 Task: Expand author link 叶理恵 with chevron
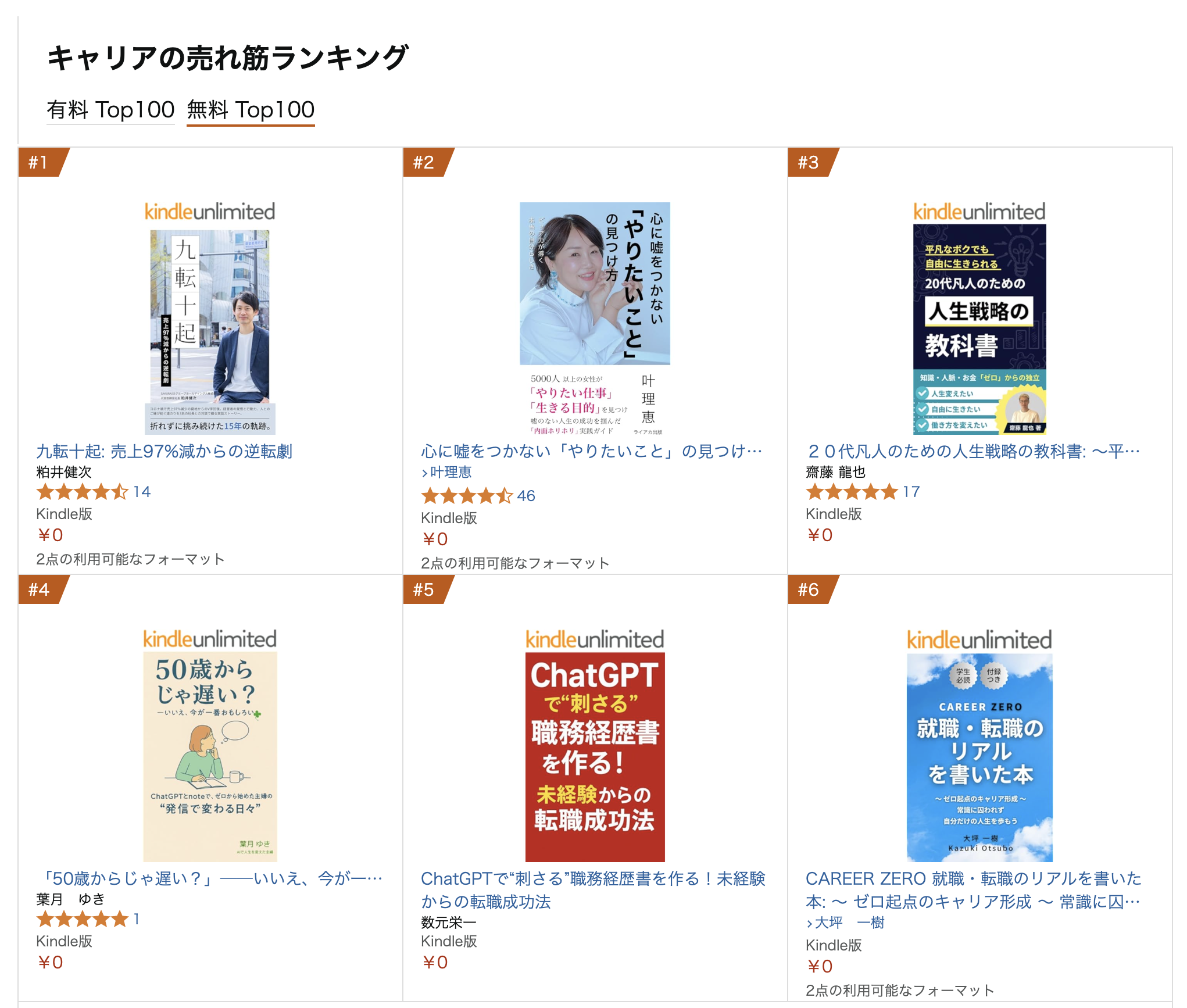(x=446, y=472)
